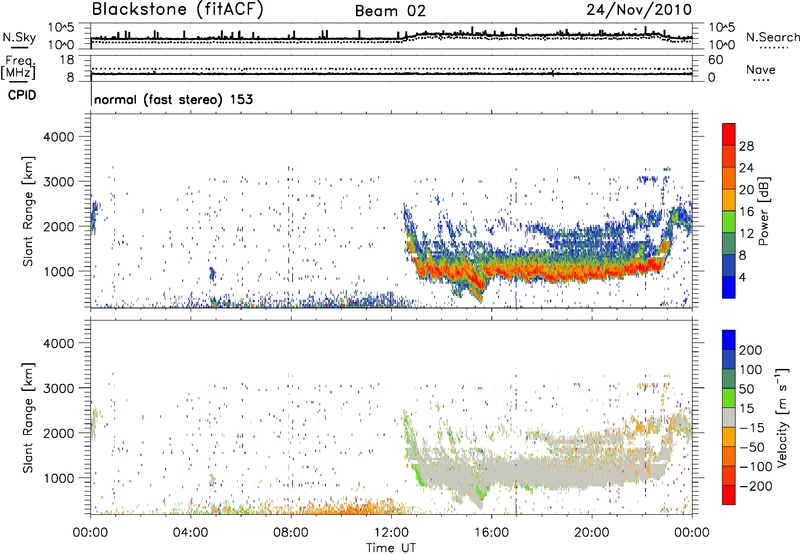Screen dimensions: 800x554
Task: Click 'Slant Range [km]' label of power panel
Action: [x=28, y=211]
